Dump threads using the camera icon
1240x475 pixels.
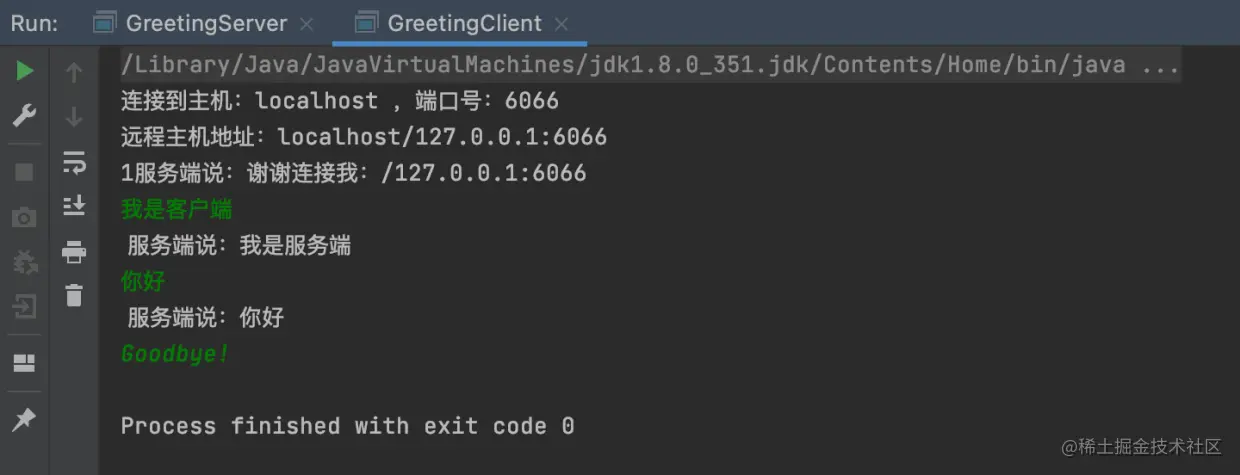(x=24, y=217)
